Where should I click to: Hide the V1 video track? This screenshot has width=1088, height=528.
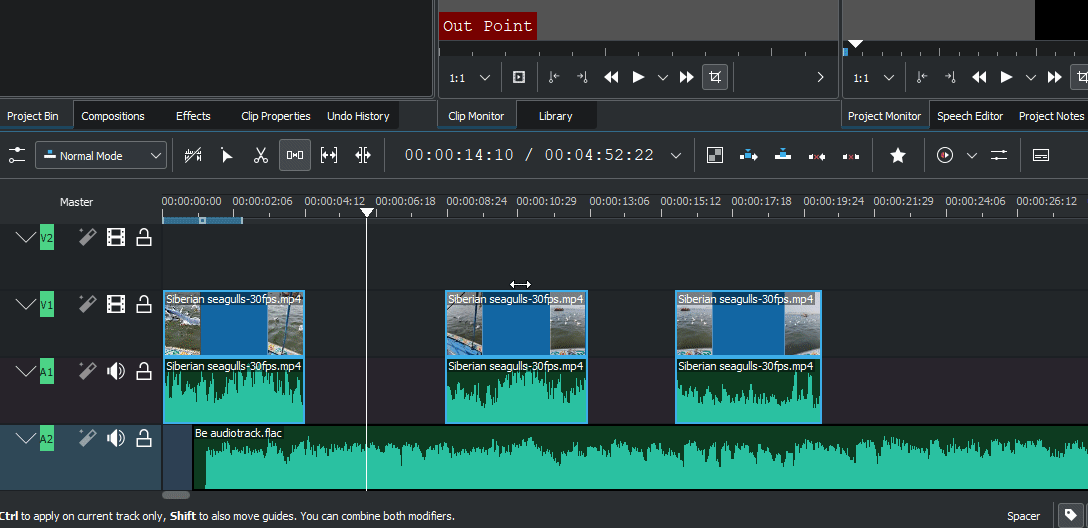tap(116, 304)
